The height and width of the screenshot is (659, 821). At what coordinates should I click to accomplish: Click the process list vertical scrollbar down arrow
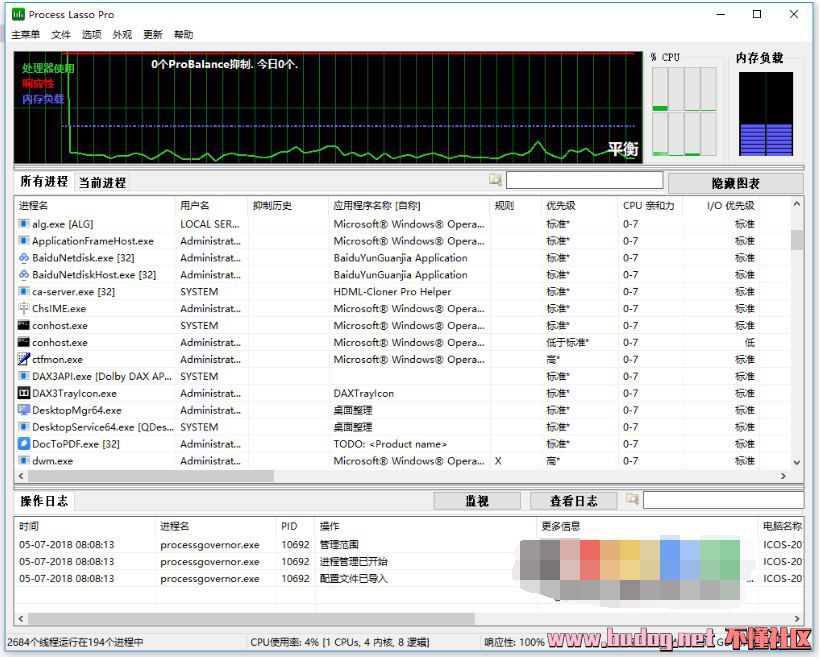pos(797,463)
